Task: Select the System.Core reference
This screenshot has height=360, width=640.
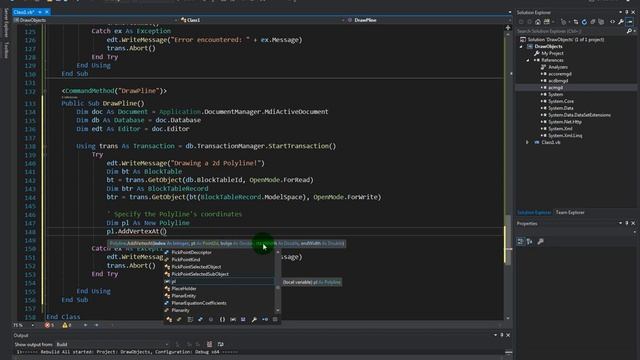Action: [x=560, y=101]
